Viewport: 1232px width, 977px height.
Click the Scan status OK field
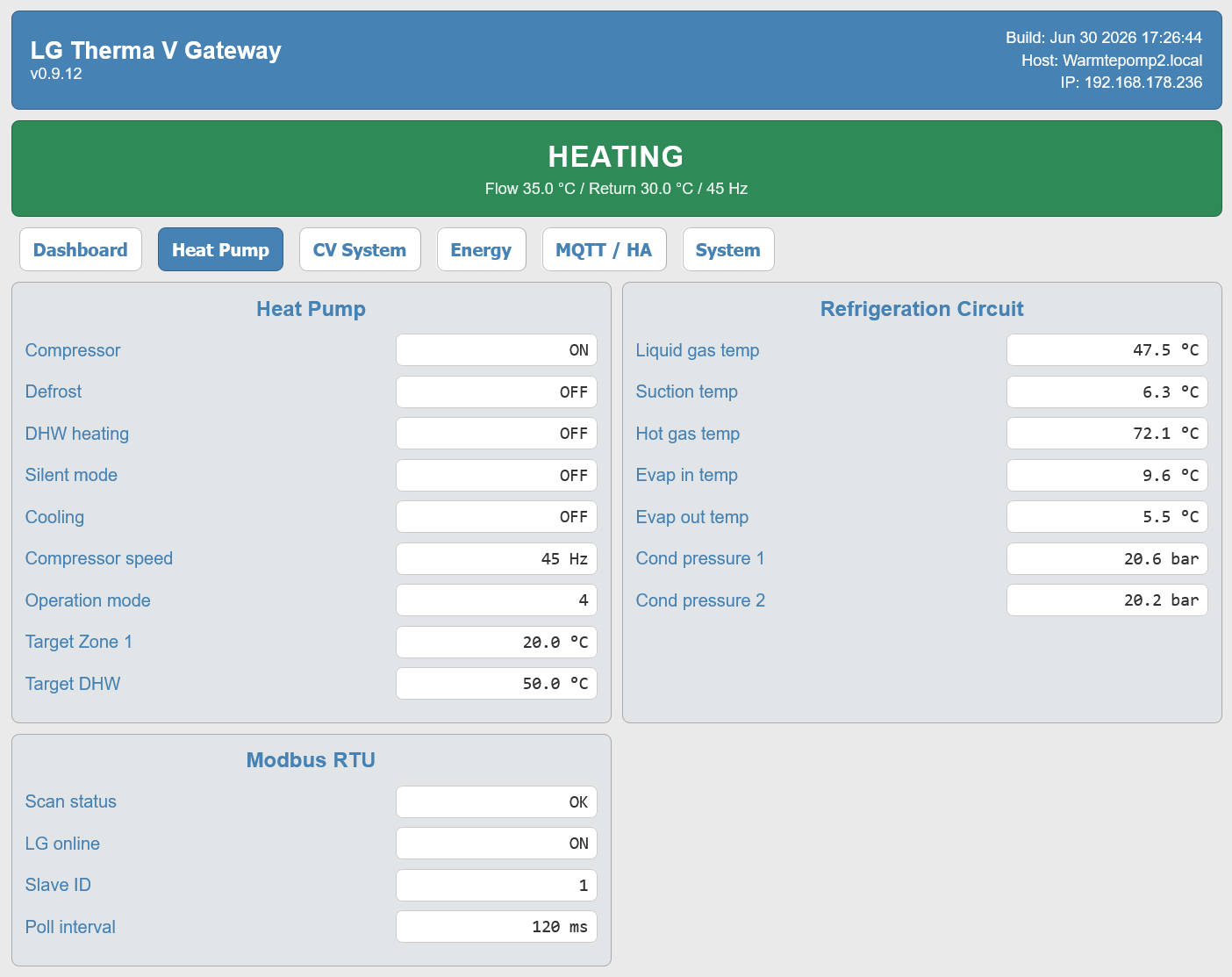(x=497, y=801)
